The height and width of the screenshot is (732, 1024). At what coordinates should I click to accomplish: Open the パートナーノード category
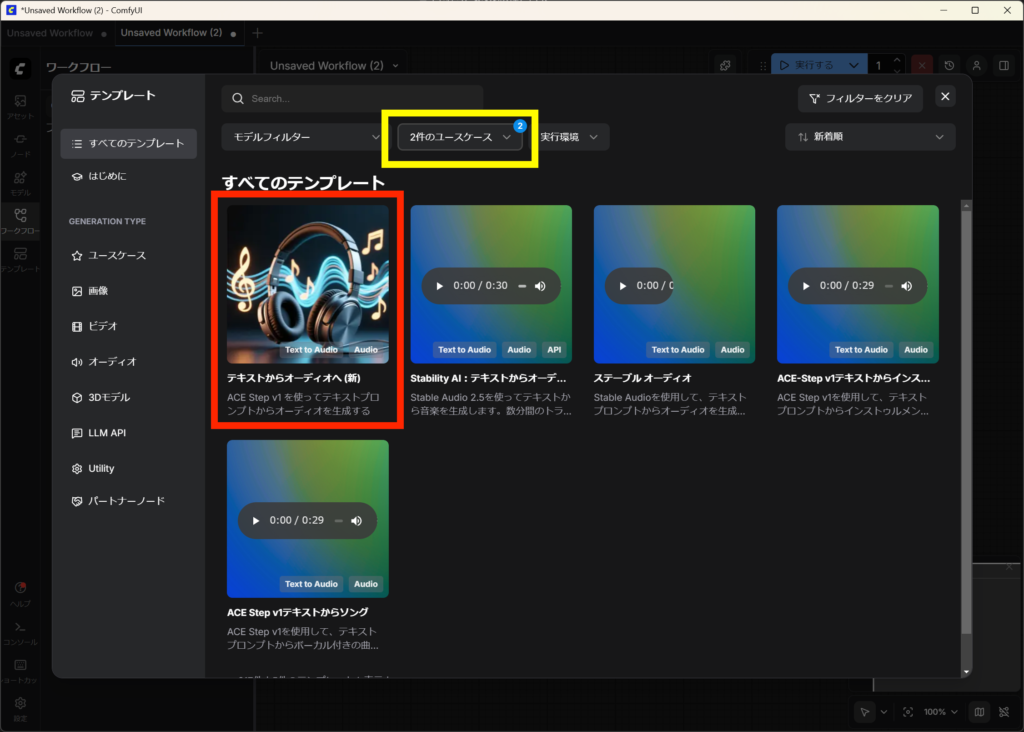tap(126, 501)
